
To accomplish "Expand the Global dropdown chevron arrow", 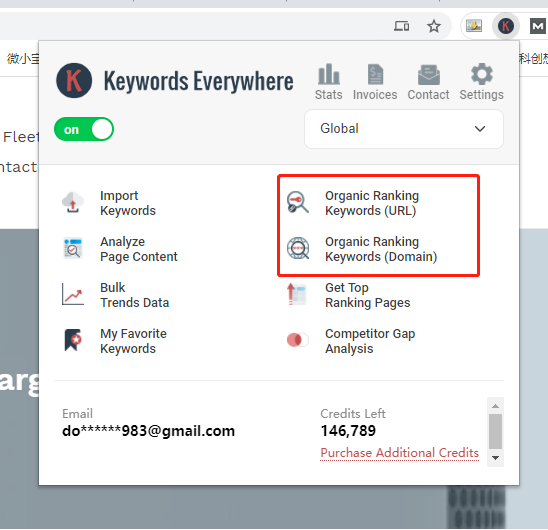I will (480, 129).
